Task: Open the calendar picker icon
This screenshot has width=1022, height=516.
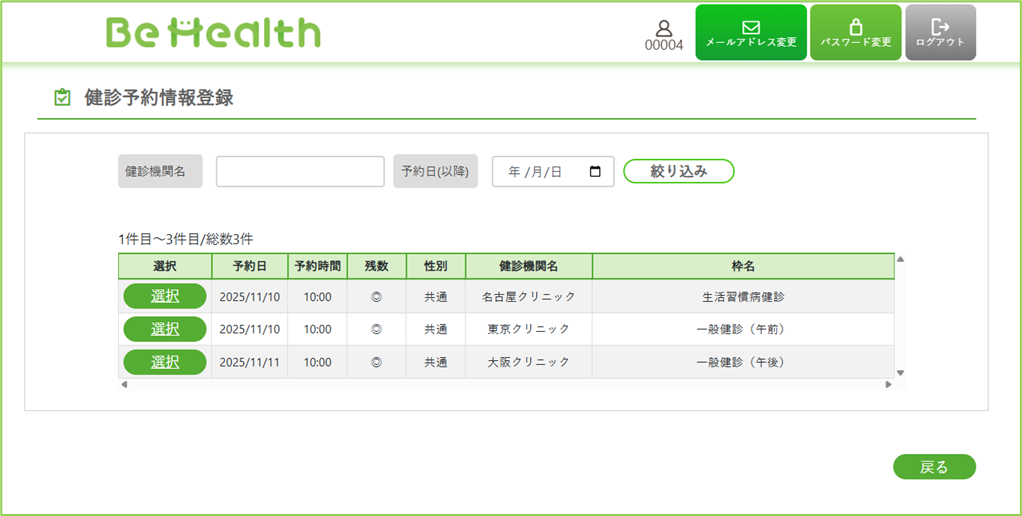Action: [594, 171]
